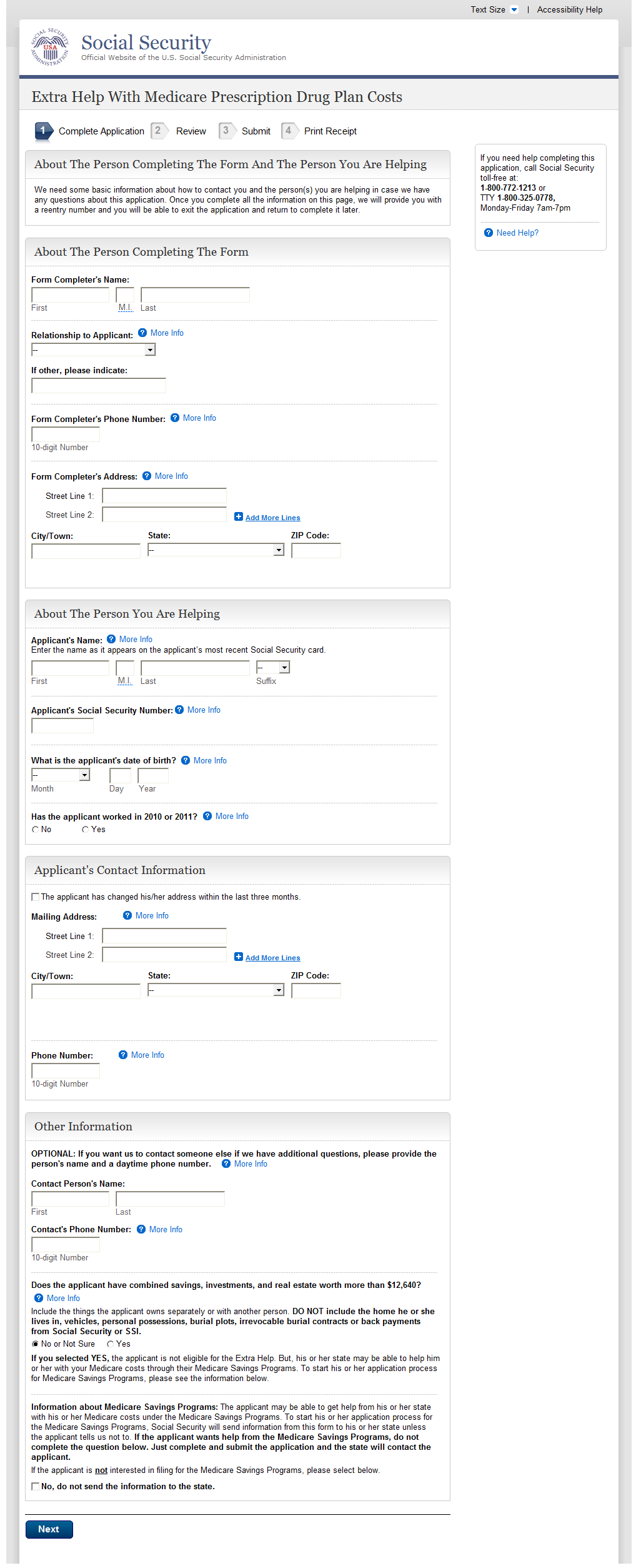Viewport: 636px width, 1568px height.
Task: Click the Text Size dropdown arrow icon
Action: 514,10
